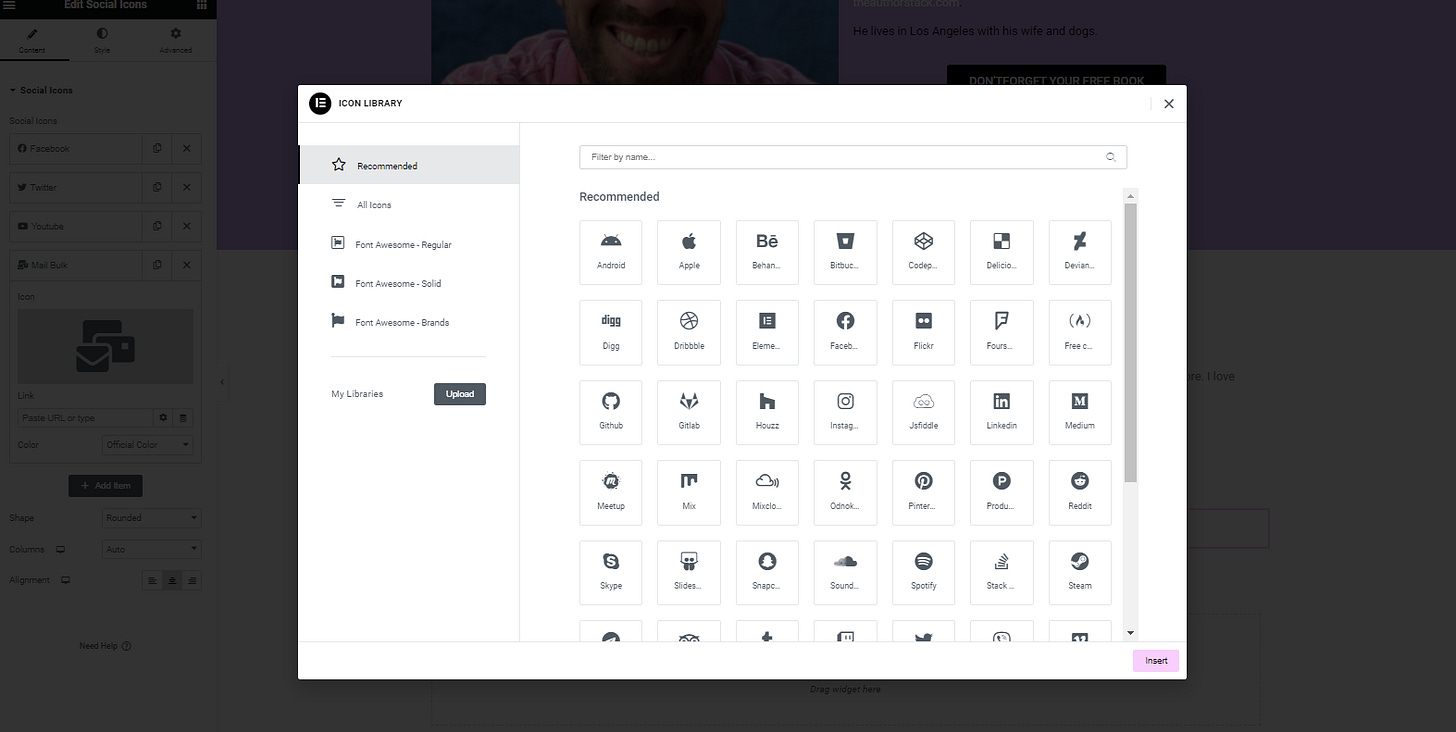Choose the Delicious icon
1456x732 pixels.
(x=1001, y=252)
